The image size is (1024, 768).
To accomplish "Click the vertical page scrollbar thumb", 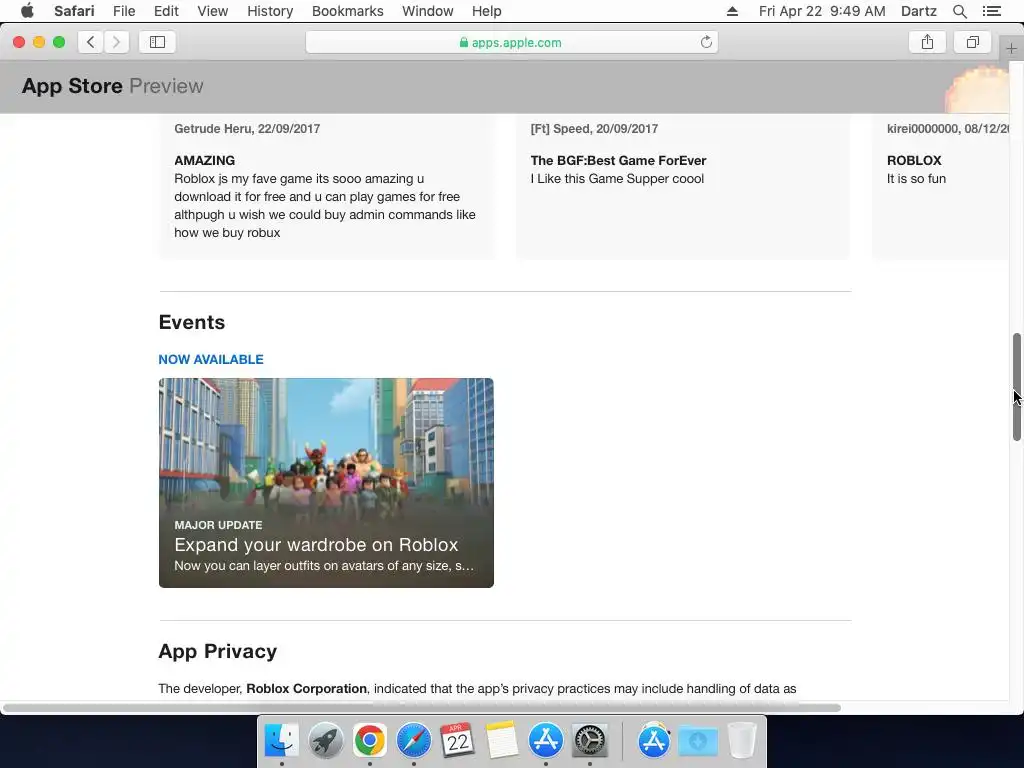I will 1016,387.
